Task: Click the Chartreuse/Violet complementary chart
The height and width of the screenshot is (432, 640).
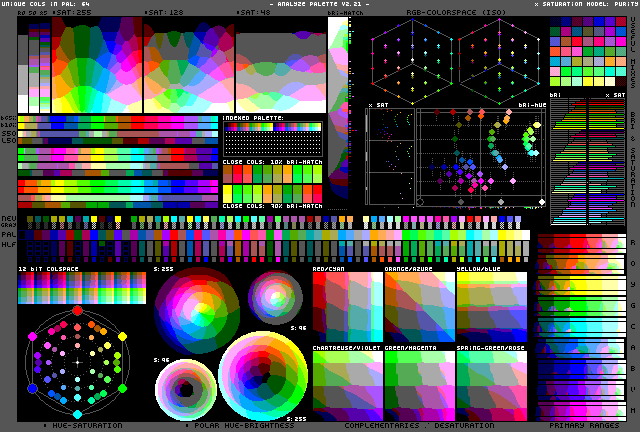Action: (347, 383)
